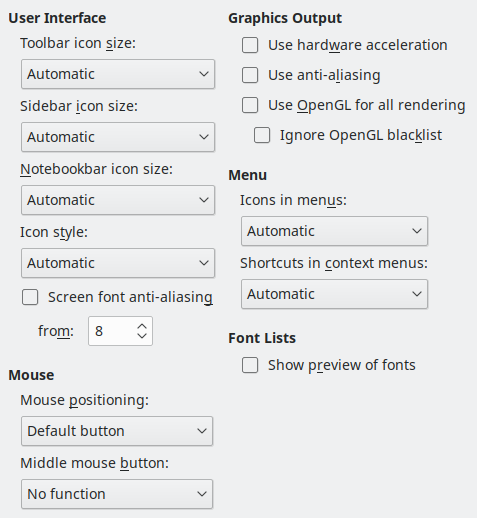477x518 pixels.
Task: Click the Screen font anti-aliasing label text
Action: (130, 297)
